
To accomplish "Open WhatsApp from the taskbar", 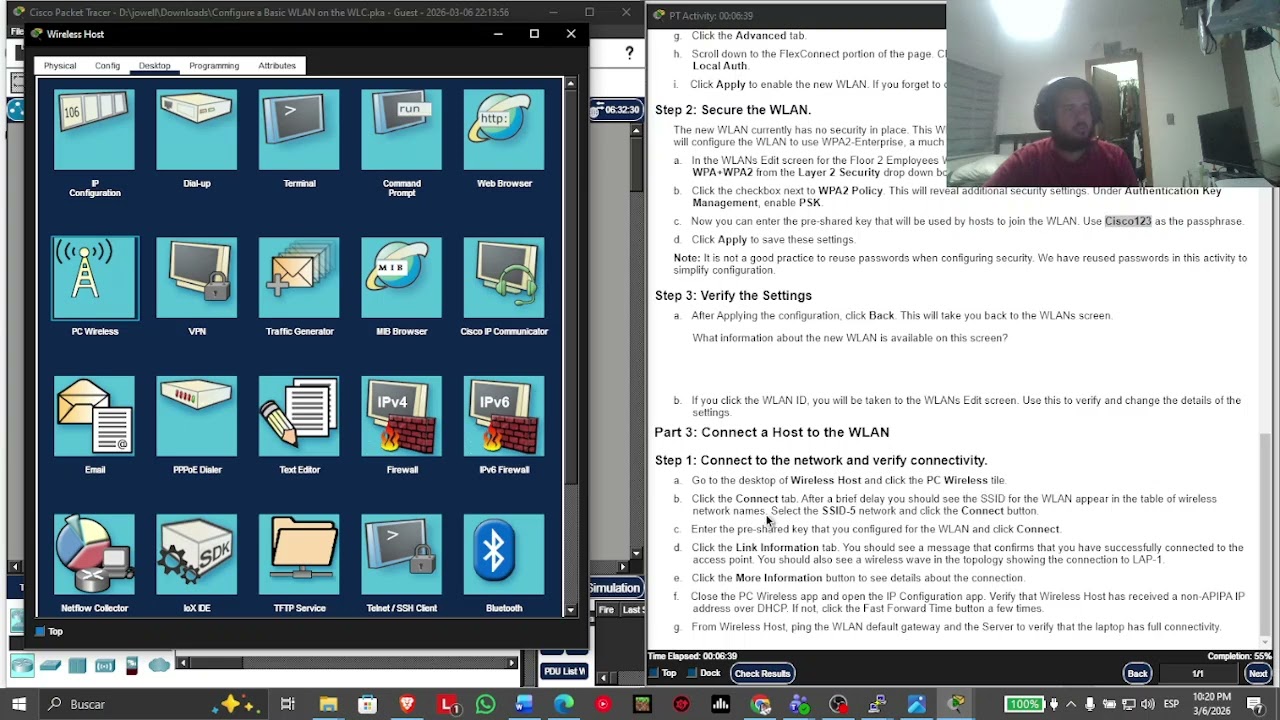I will (485, 705).
